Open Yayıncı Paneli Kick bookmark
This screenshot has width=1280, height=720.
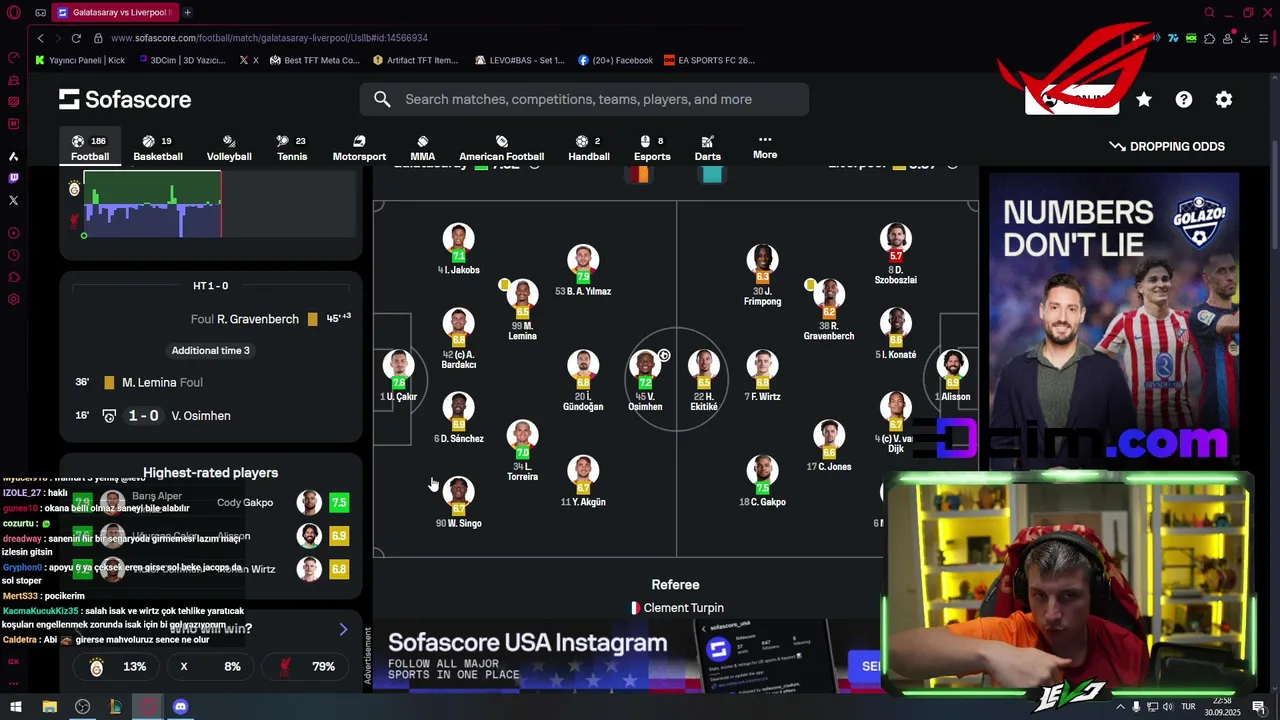(80, 60)
